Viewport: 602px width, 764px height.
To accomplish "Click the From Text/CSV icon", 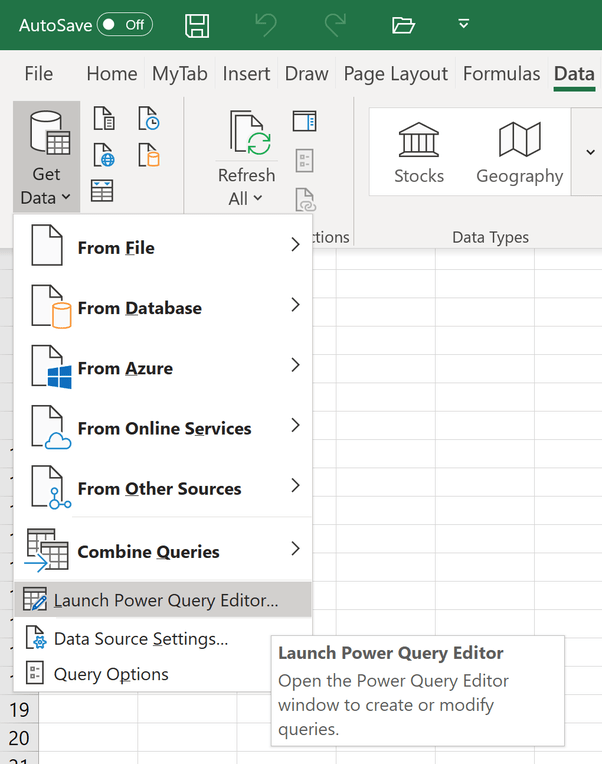I will coord(104,118).
